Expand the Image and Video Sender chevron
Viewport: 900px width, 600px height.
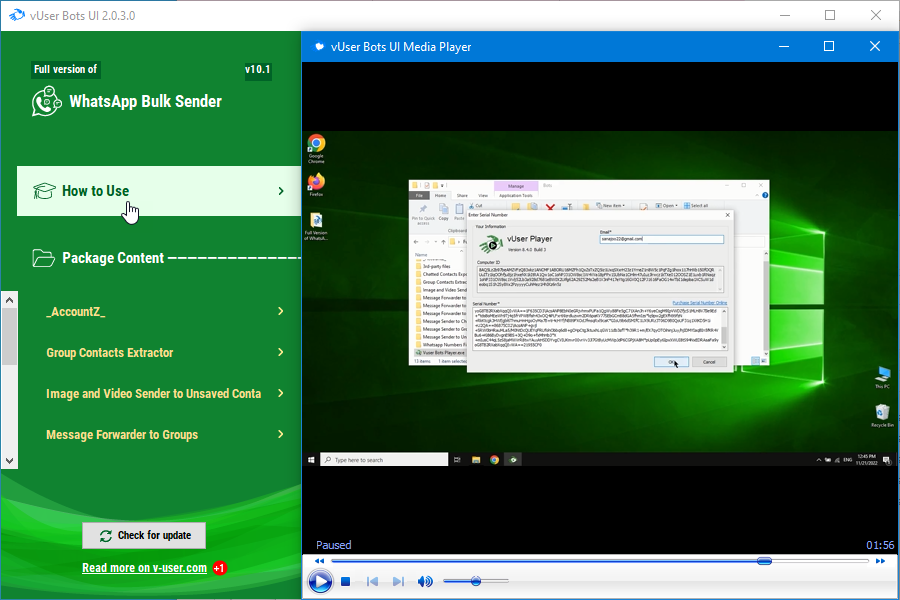(x=281, y=393)
